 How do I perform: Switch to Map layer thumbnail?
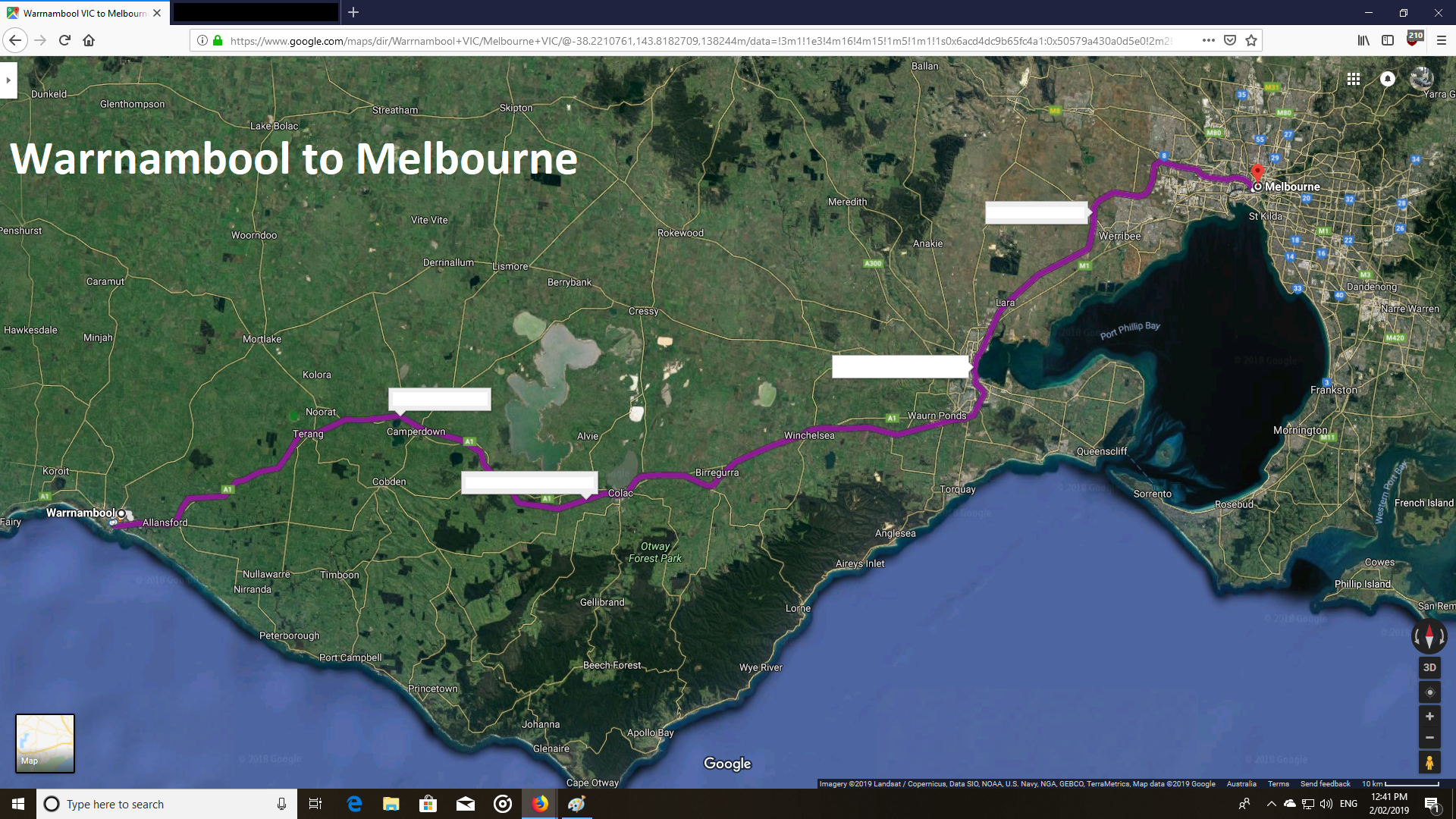[45, 743]
